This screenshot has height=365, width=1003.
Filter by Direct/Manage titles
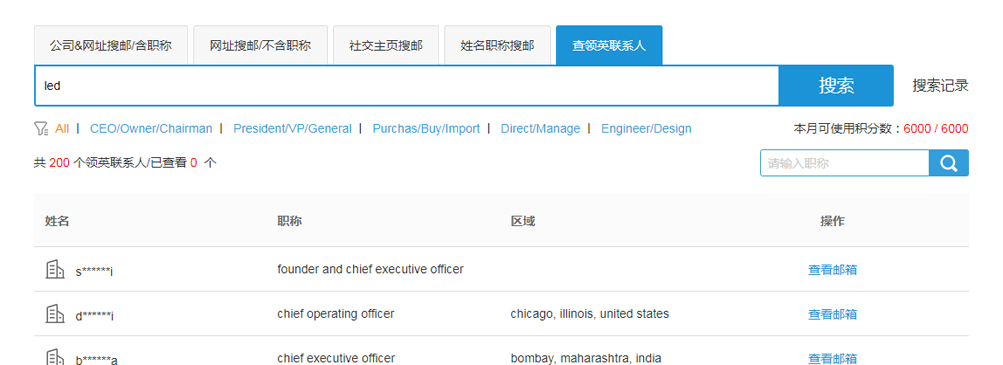click(x=541, y=129)
